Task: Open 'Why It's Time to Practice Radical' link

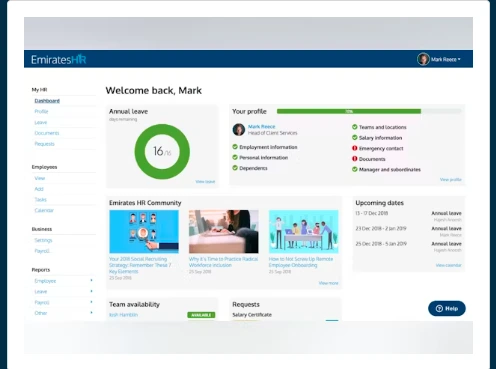Action: [x=223, y=262]
